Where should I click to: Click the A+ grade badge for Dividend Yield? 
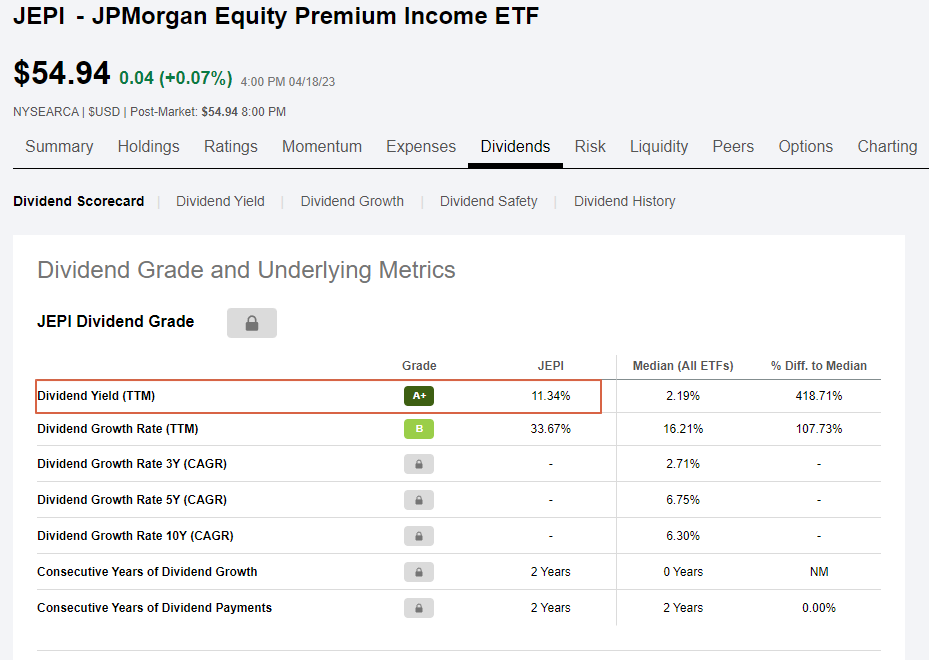(x=419, y=396)
